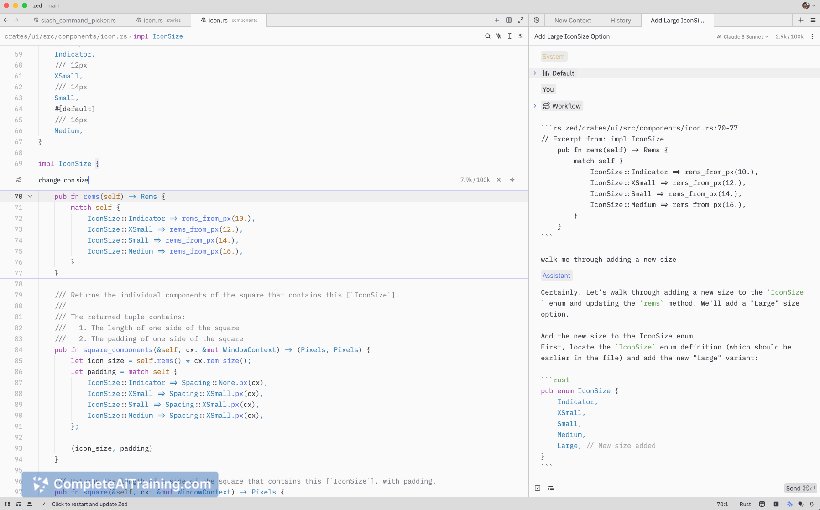This screenshot has height=510, width=820.
Task: Click the third icon in bottom status bar
Action: click(x=29, y=504)
